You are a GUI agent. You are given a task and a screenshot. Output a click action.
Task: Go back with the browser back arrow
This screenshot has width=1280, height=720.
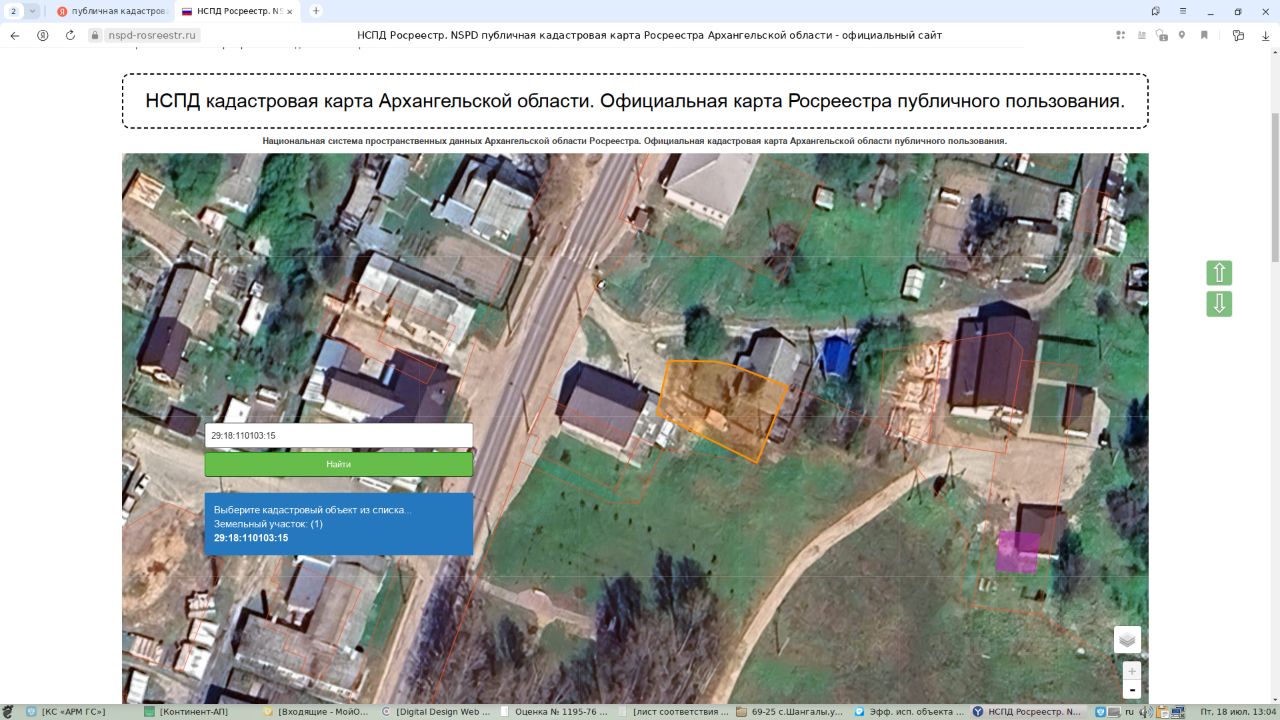tap(15, 35)
